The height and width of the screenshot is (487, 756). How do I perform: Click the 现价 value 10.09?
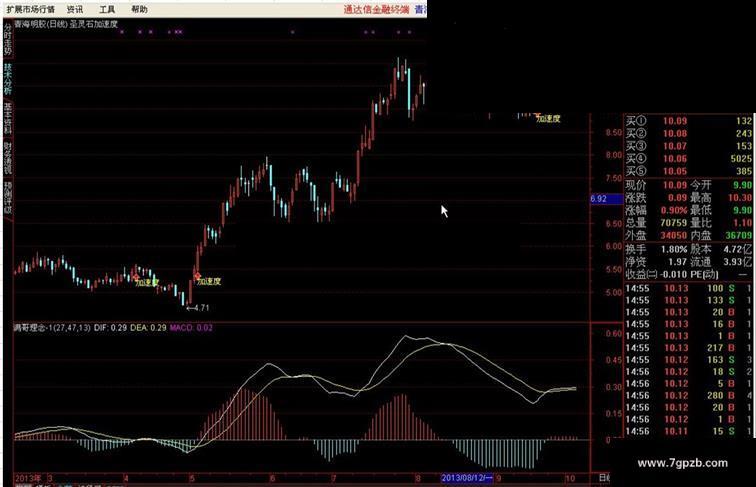click(x=675, y=185)
